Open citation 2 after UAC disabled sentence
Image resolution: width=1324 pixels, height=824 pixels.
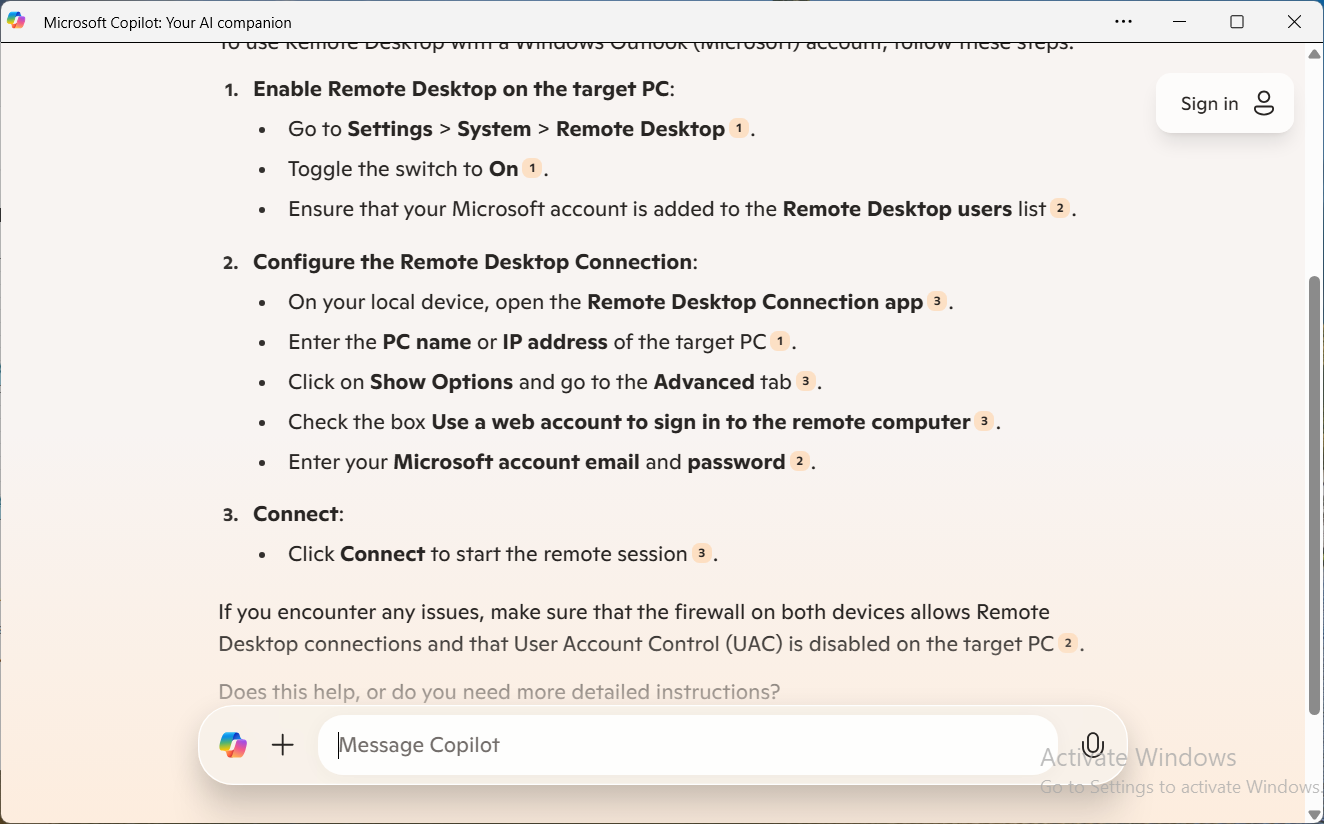click(x=1068, y=643)
